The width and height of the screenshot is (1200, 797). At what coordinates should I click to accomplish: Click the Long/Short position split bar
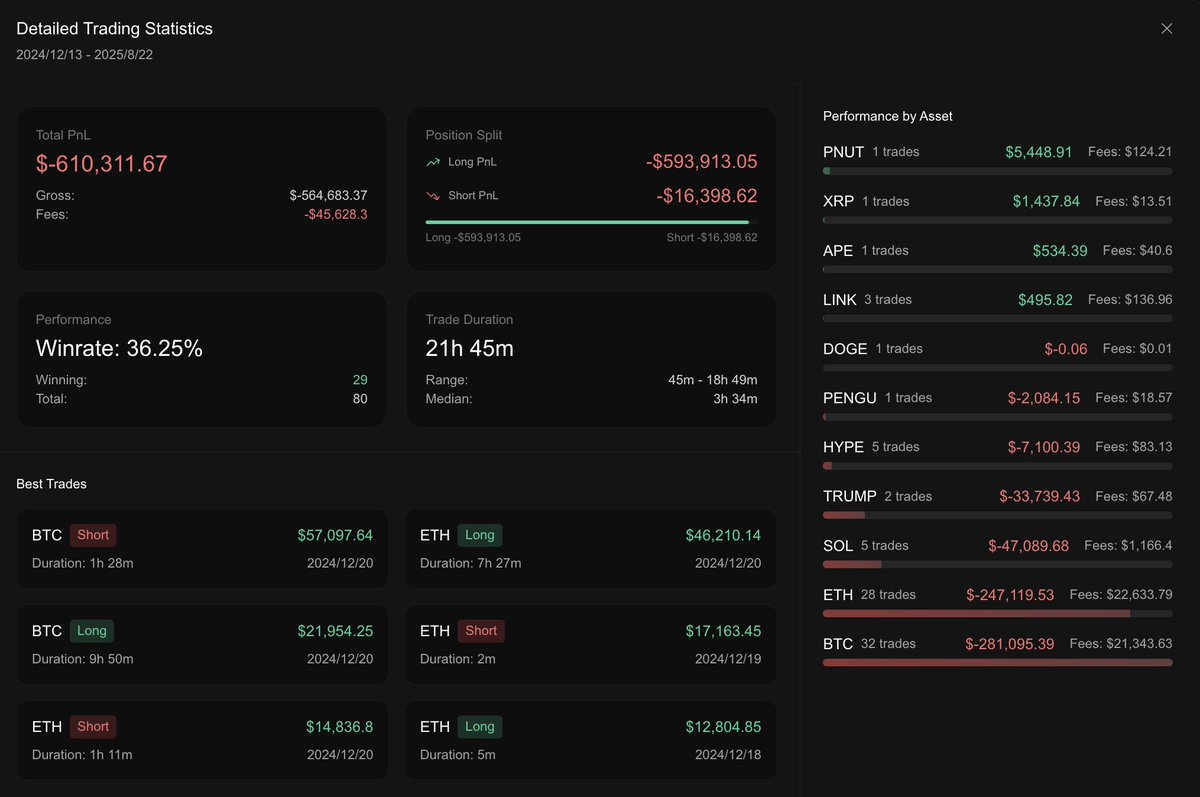click(x=590, y=222)
